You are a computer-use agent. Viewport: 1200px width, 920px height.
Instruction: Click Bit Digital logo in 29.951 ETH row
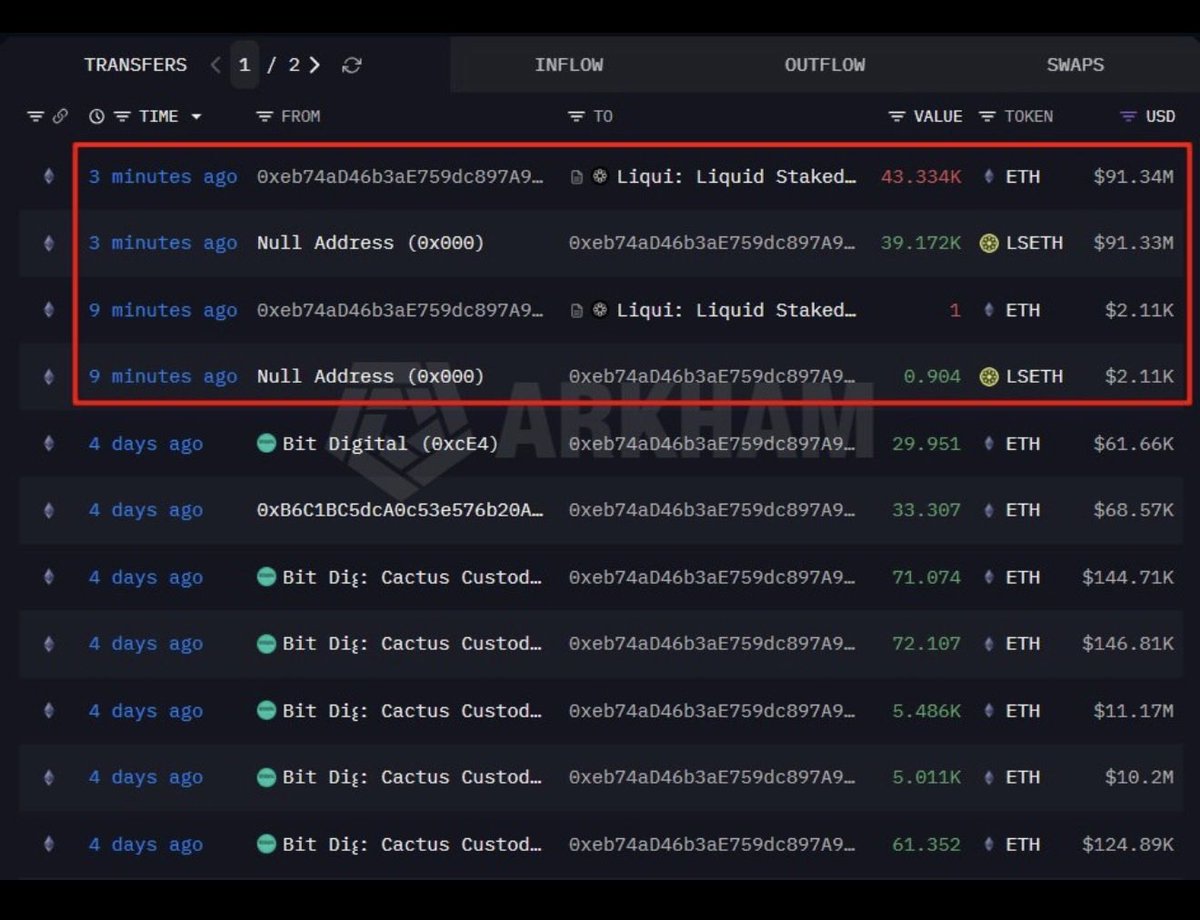point(266,443)
